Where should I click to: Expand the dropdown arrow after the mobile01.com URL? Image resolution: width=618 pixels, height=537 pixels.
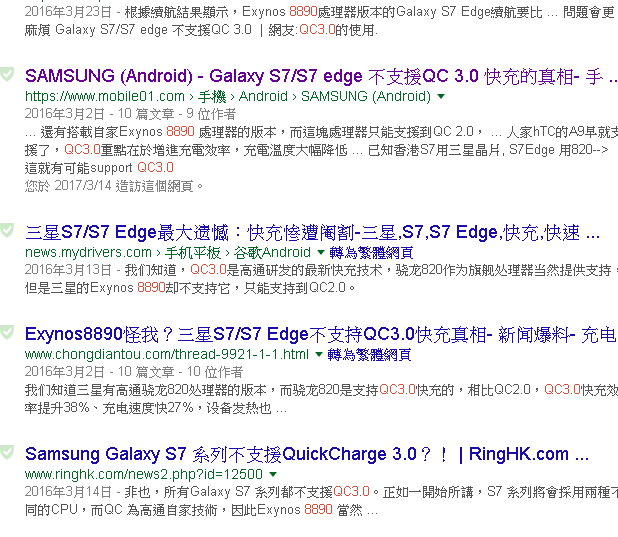click(441, 96)
